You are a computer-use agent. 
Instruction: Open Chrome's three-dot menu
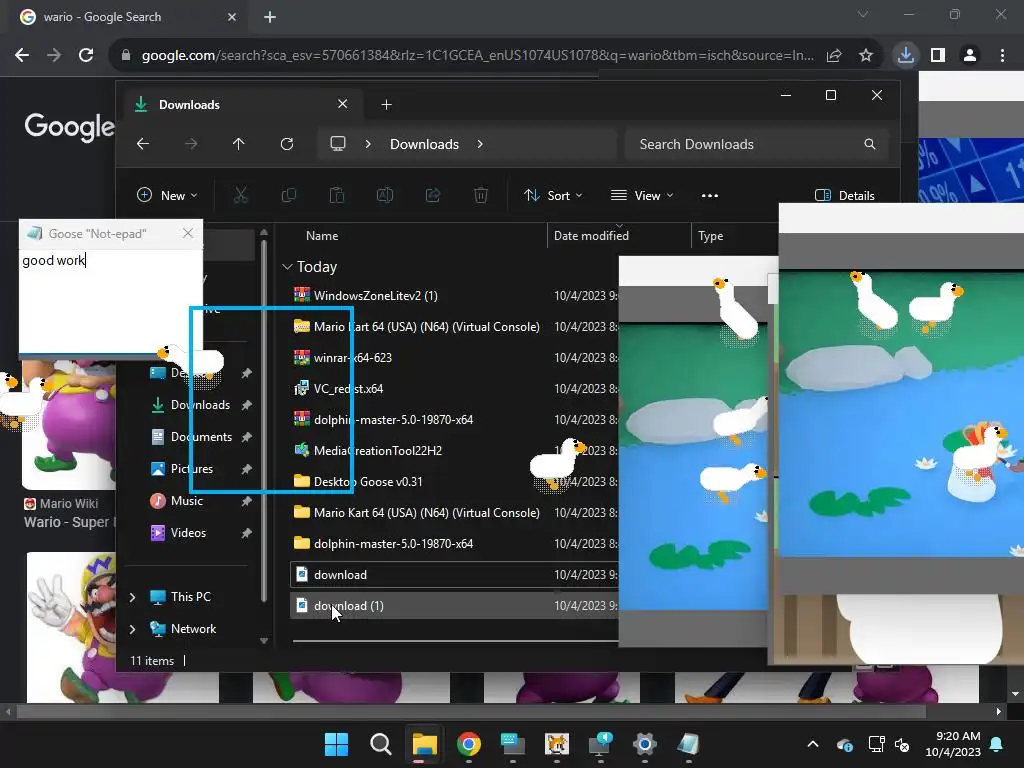coord(1002,56)
